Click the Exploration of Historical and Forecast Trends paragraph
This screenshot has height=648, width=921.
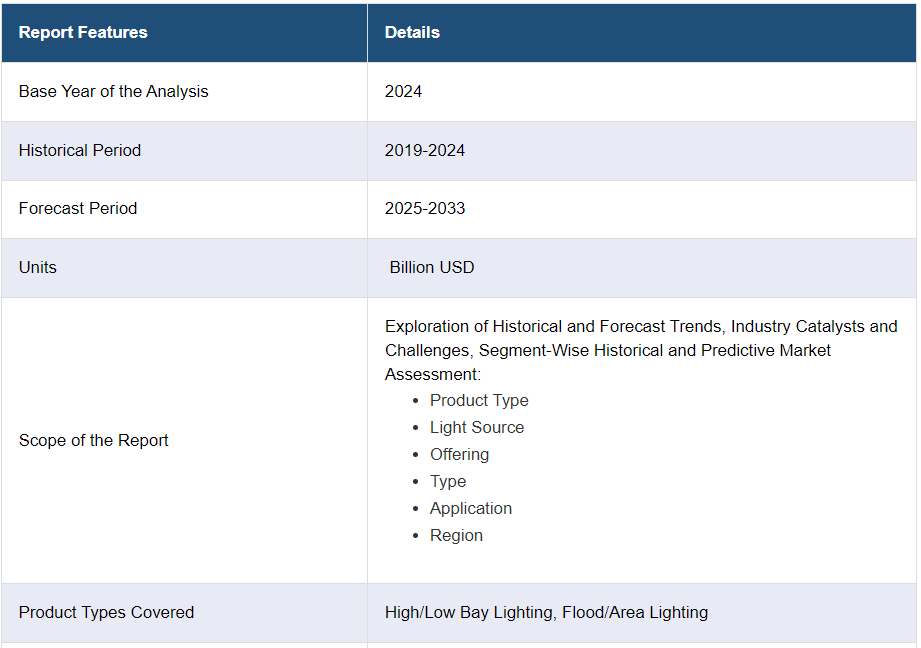click(640, 350)
